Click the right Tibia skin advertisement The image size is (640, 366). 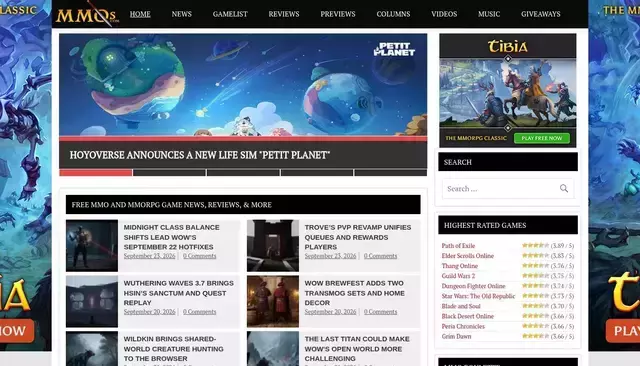[x=614, y=175]
